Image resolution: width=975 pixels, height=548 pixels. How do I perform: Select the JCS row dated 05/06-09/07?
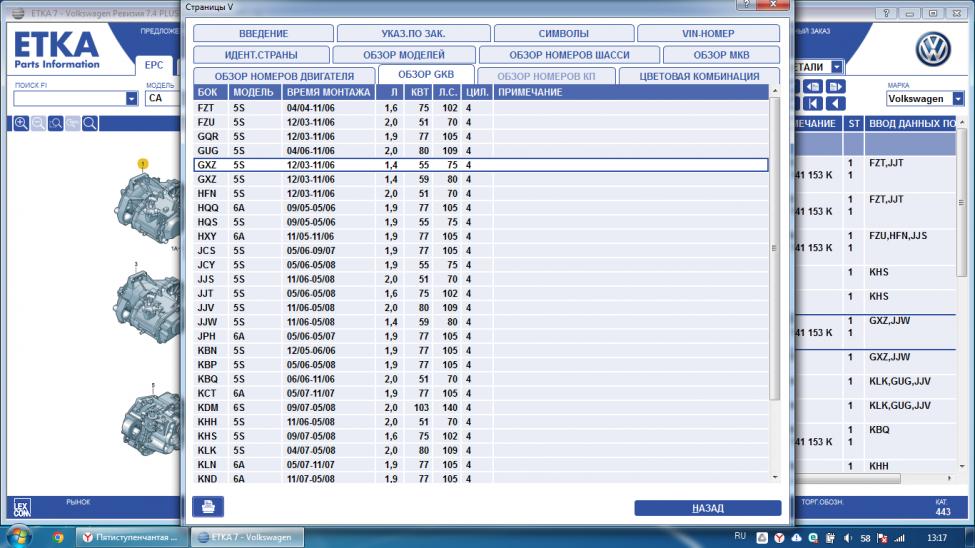coord(481,251)
